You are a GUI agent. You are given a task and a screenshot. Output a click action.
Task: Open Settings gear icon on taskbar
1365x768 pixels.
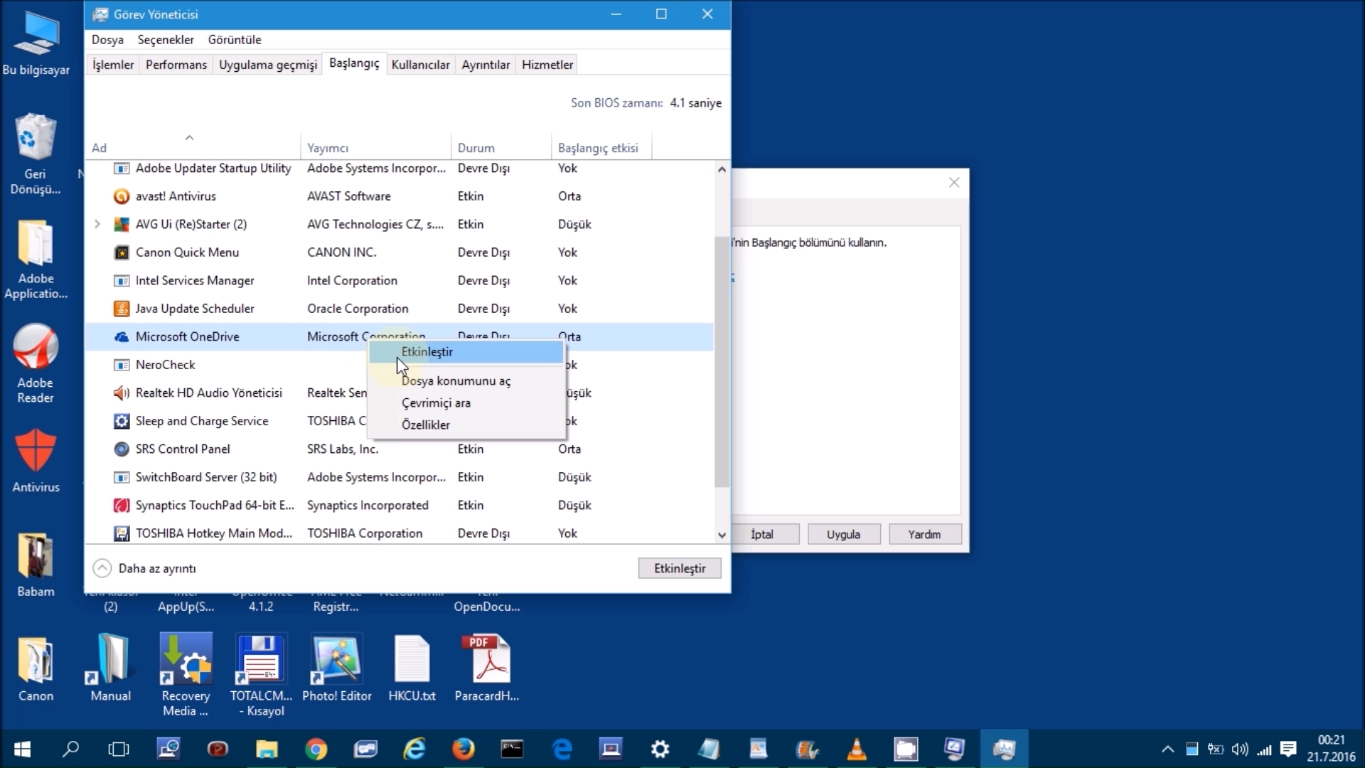(x=660, y=748)
